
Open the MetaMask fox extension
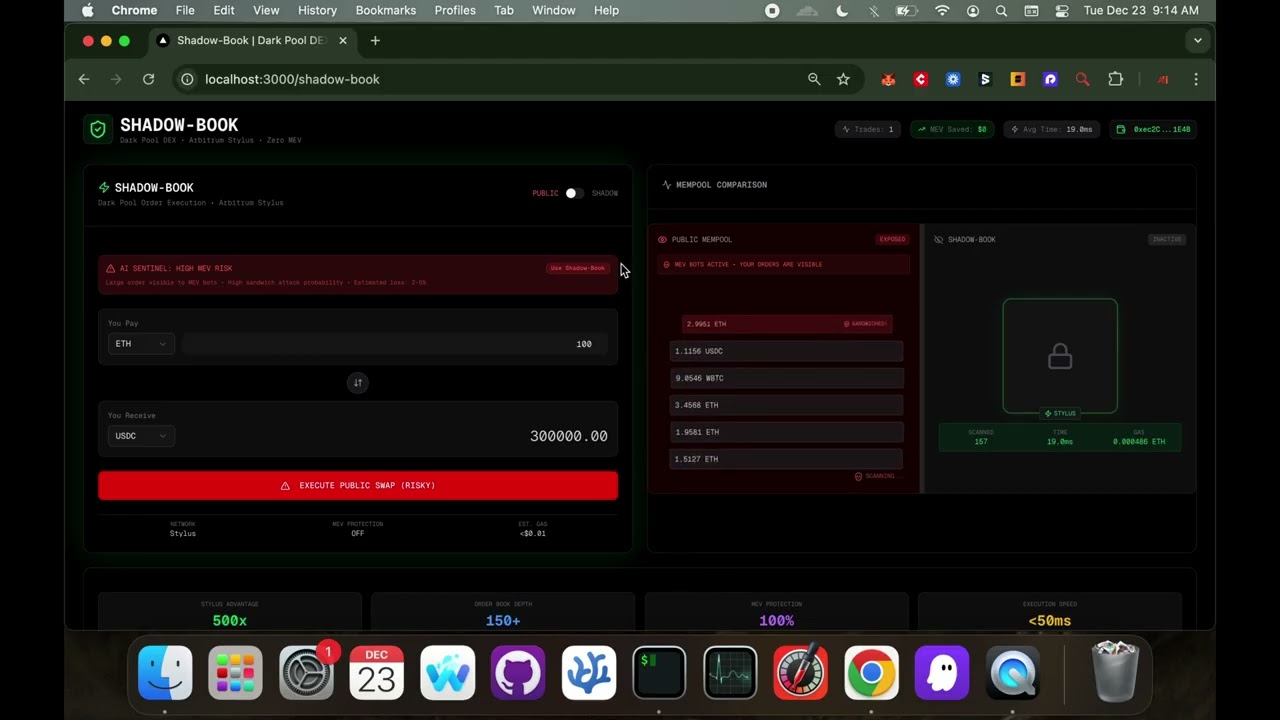888,79
